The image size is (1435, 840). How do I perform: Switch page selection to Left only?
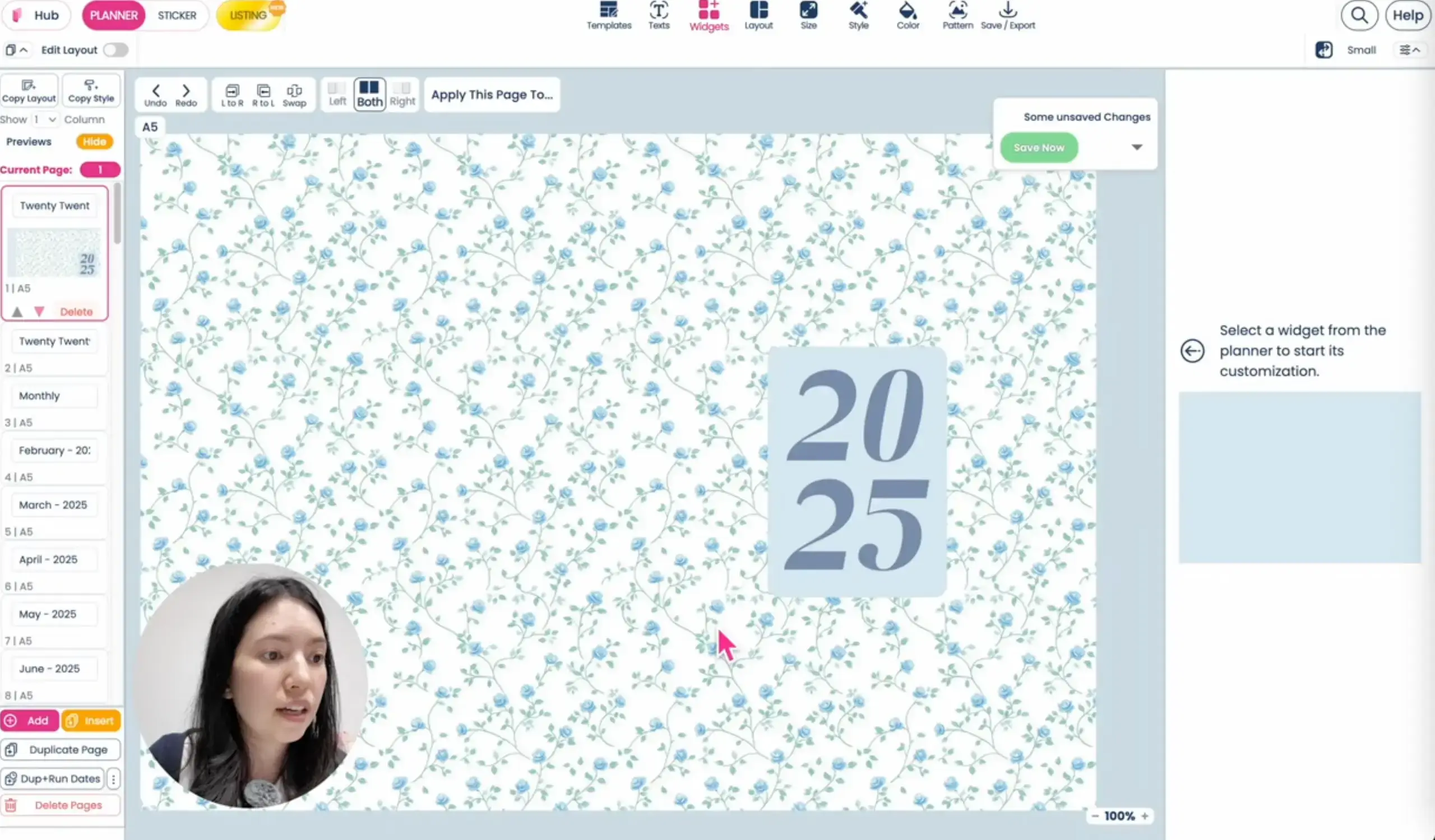[336, 94]
